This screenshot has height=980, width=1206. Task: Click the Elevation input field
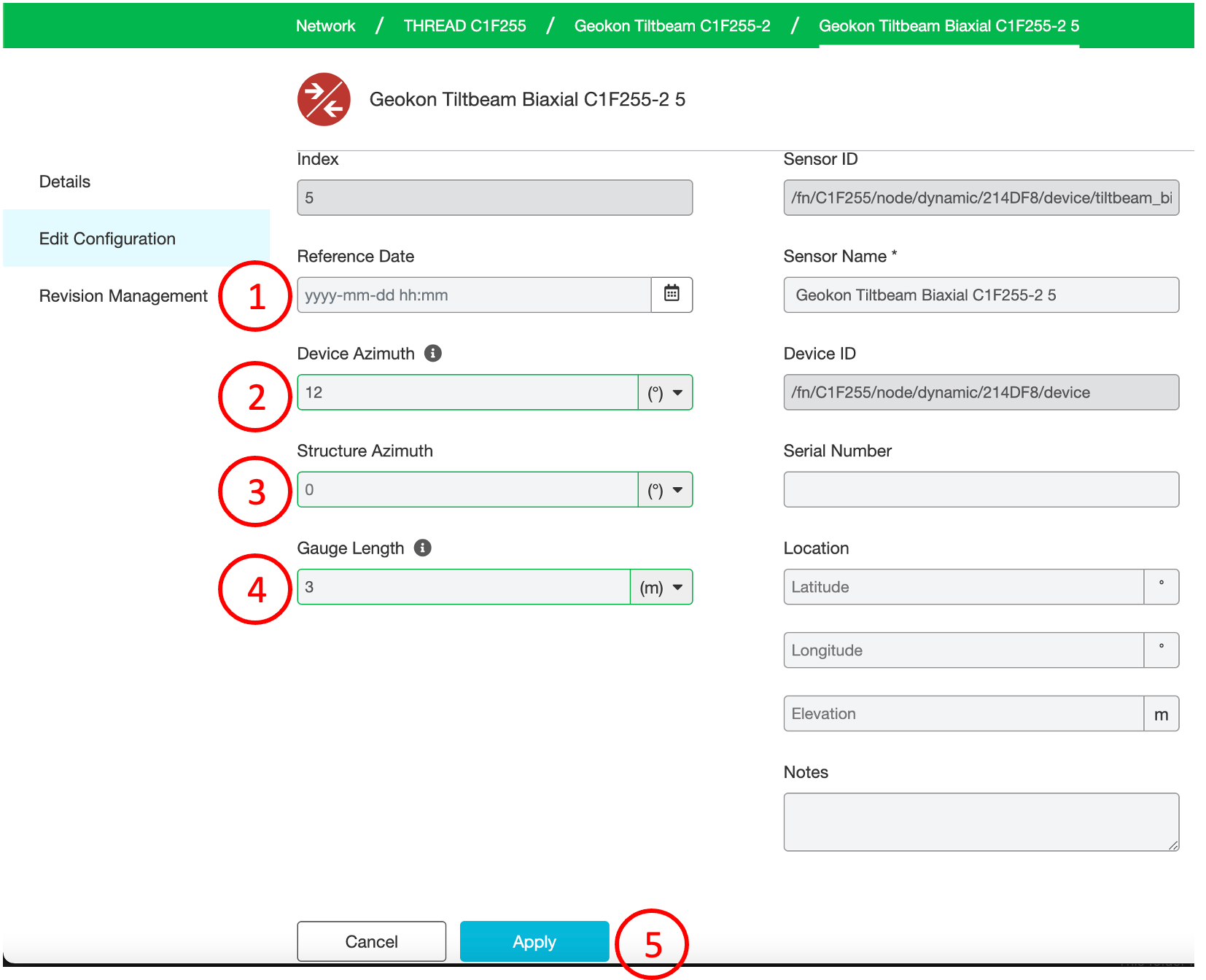tap(963, 713)
